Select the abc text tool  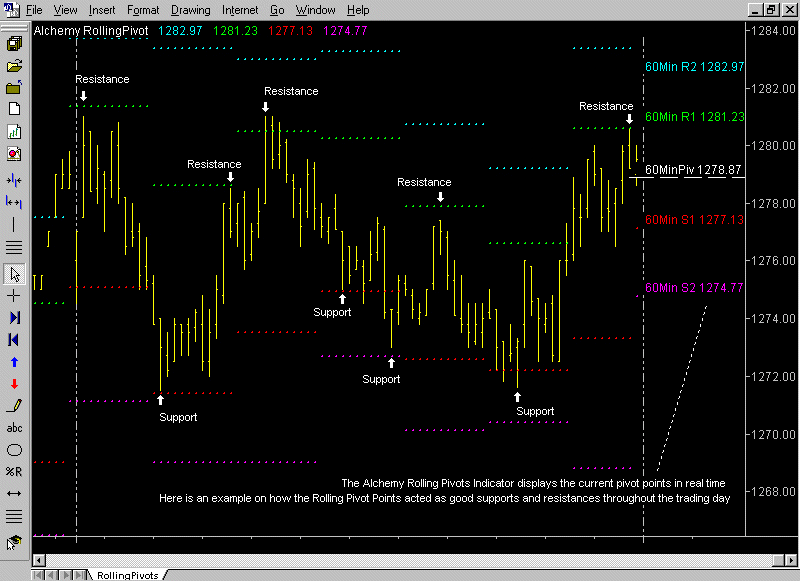tap(14, 428)
